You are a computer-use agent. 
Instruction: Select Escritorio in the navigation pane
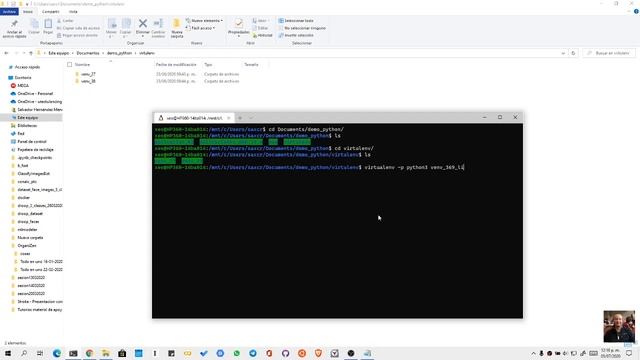coord(23,78)
